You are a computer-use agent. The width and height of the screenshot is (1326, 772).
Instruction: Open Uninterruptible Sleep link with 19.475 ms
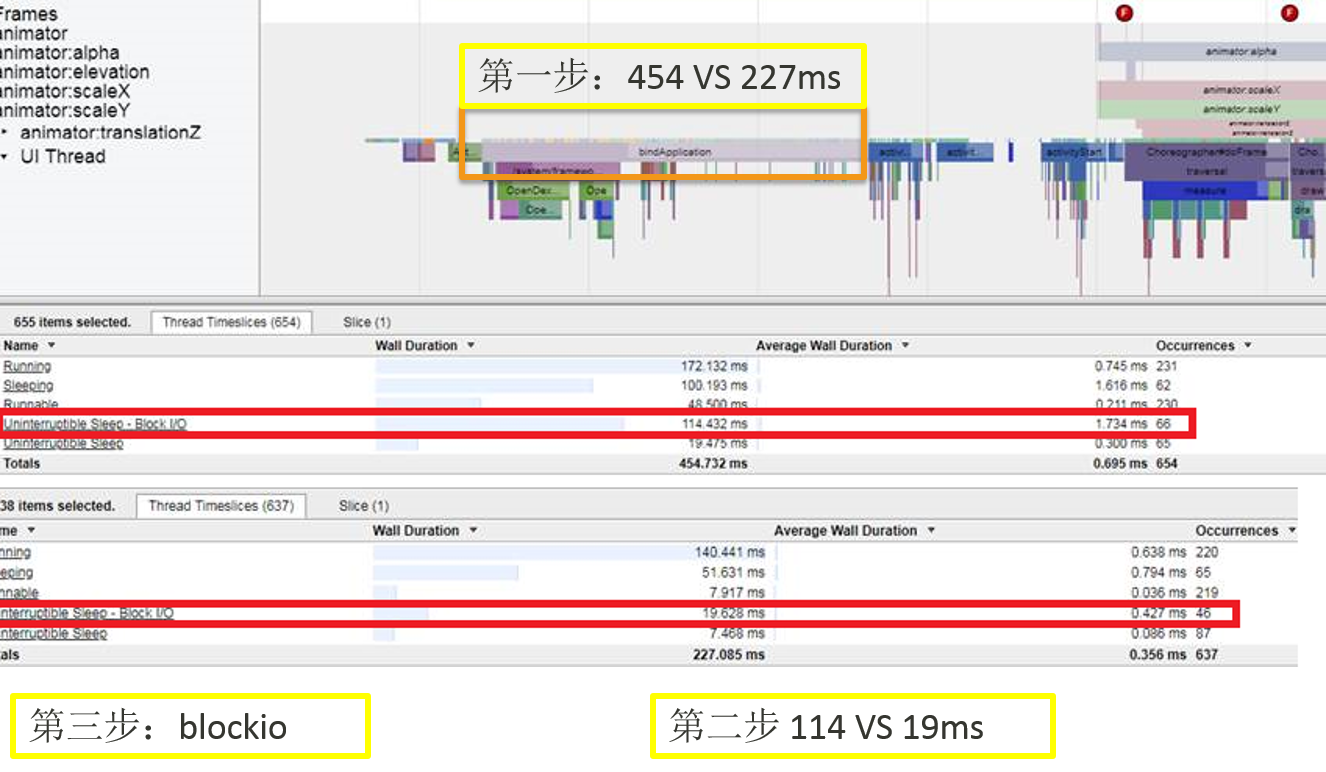tap(63, 443)
